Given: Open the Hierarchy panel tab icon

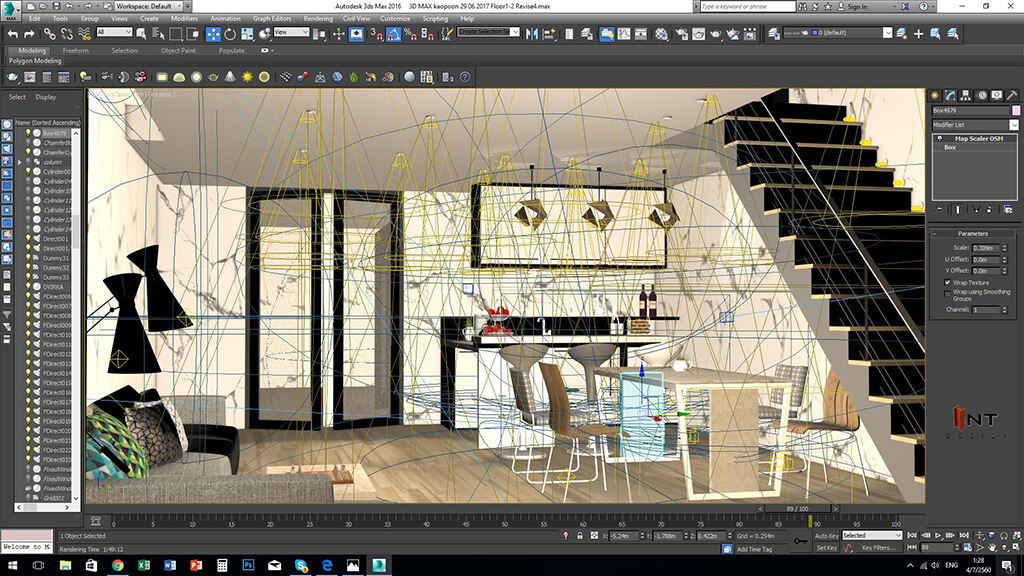Looking at the screenshot, I should 966,95.
